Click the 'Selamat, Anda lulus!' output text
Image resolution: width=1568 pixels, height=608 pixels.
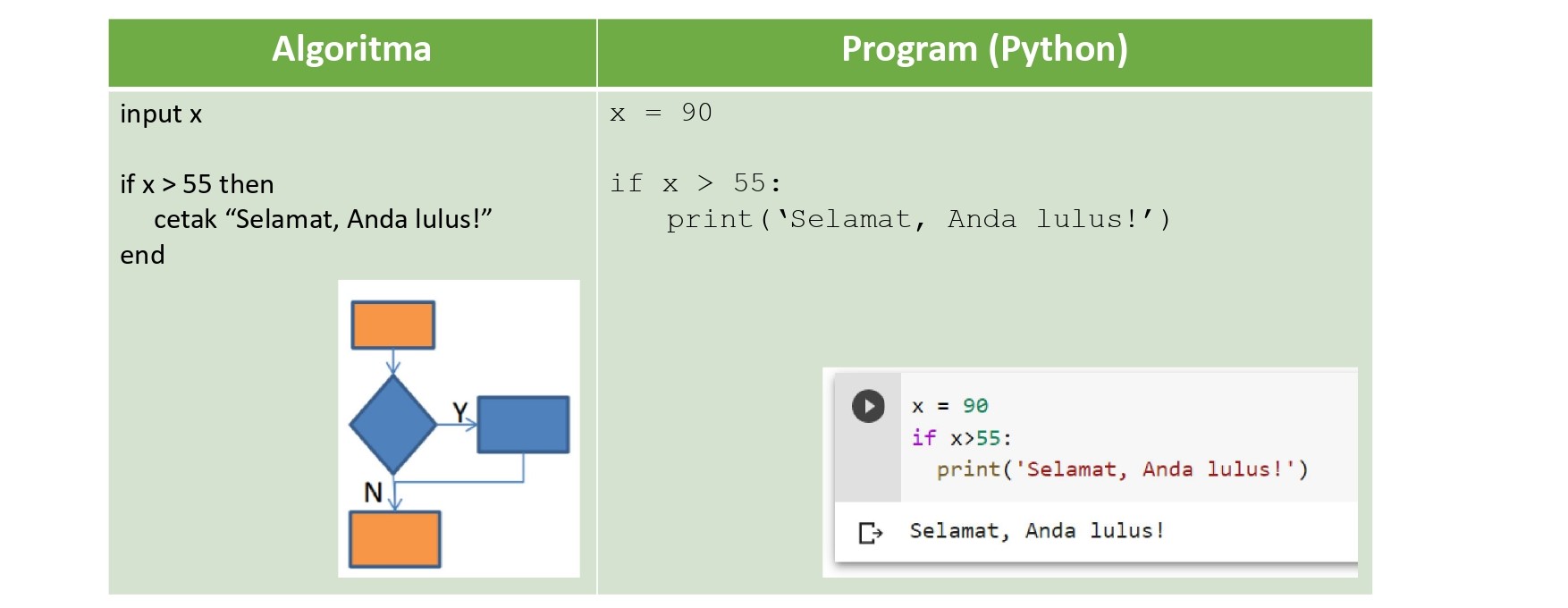1037,531
